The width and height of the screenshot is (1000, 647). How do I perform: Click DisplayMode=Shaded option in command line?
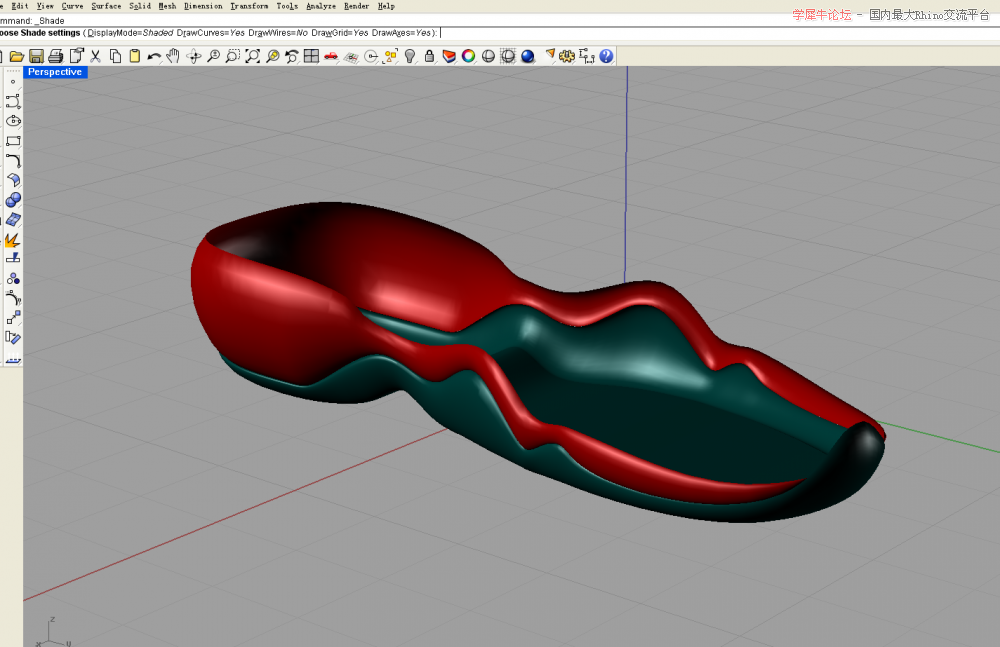pyautogui.click(x=130, y=33)
